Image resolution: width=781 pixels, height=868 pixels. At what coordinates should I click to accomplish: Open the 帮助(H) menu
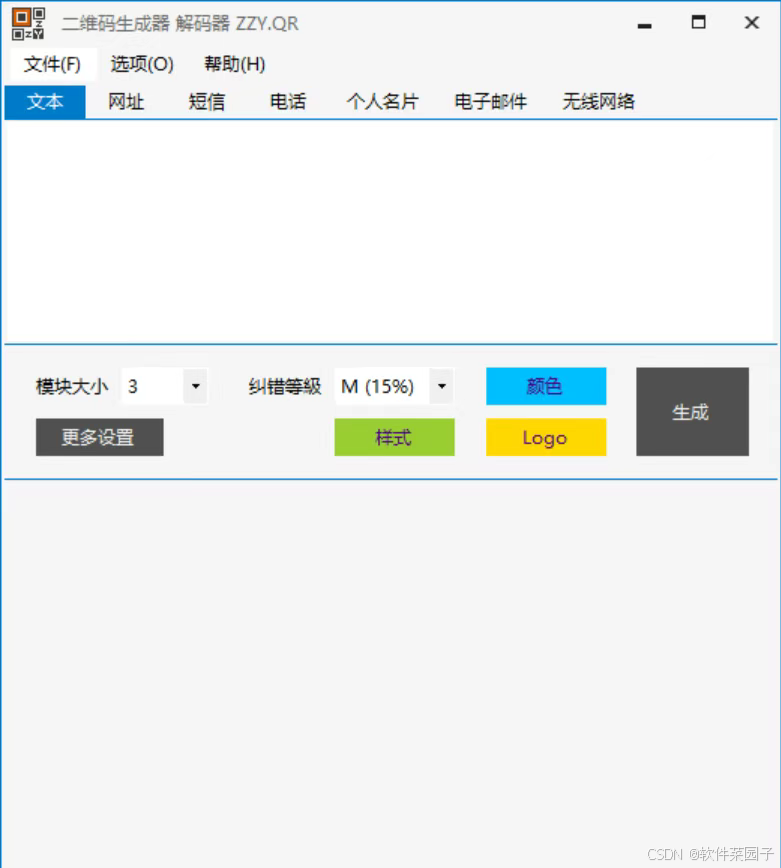[235, 64]
